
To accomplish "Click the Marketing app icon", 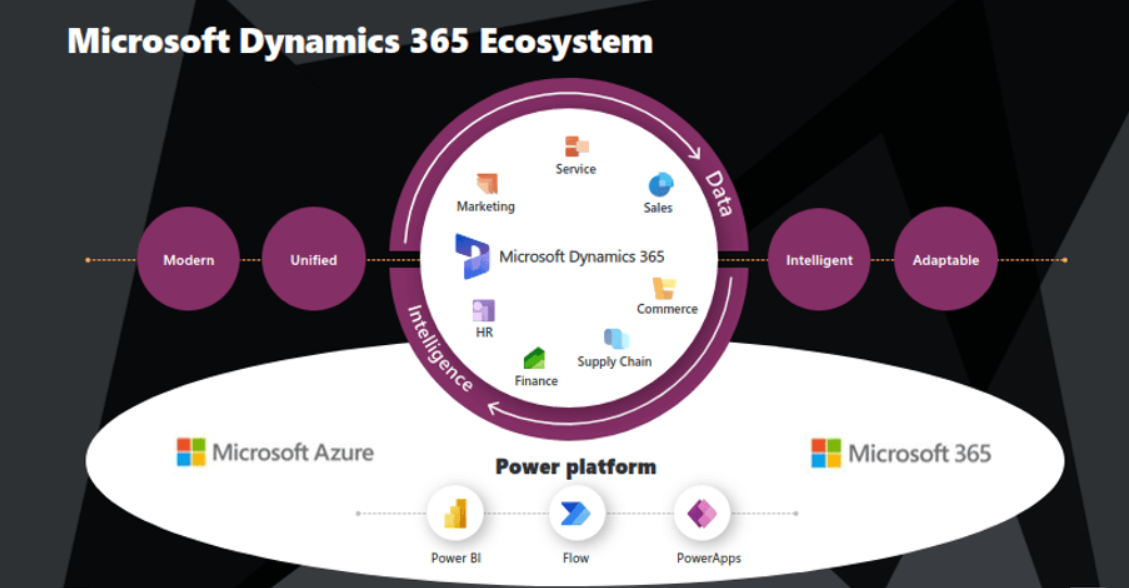I will pyautogui.click(x=487, y=184).
